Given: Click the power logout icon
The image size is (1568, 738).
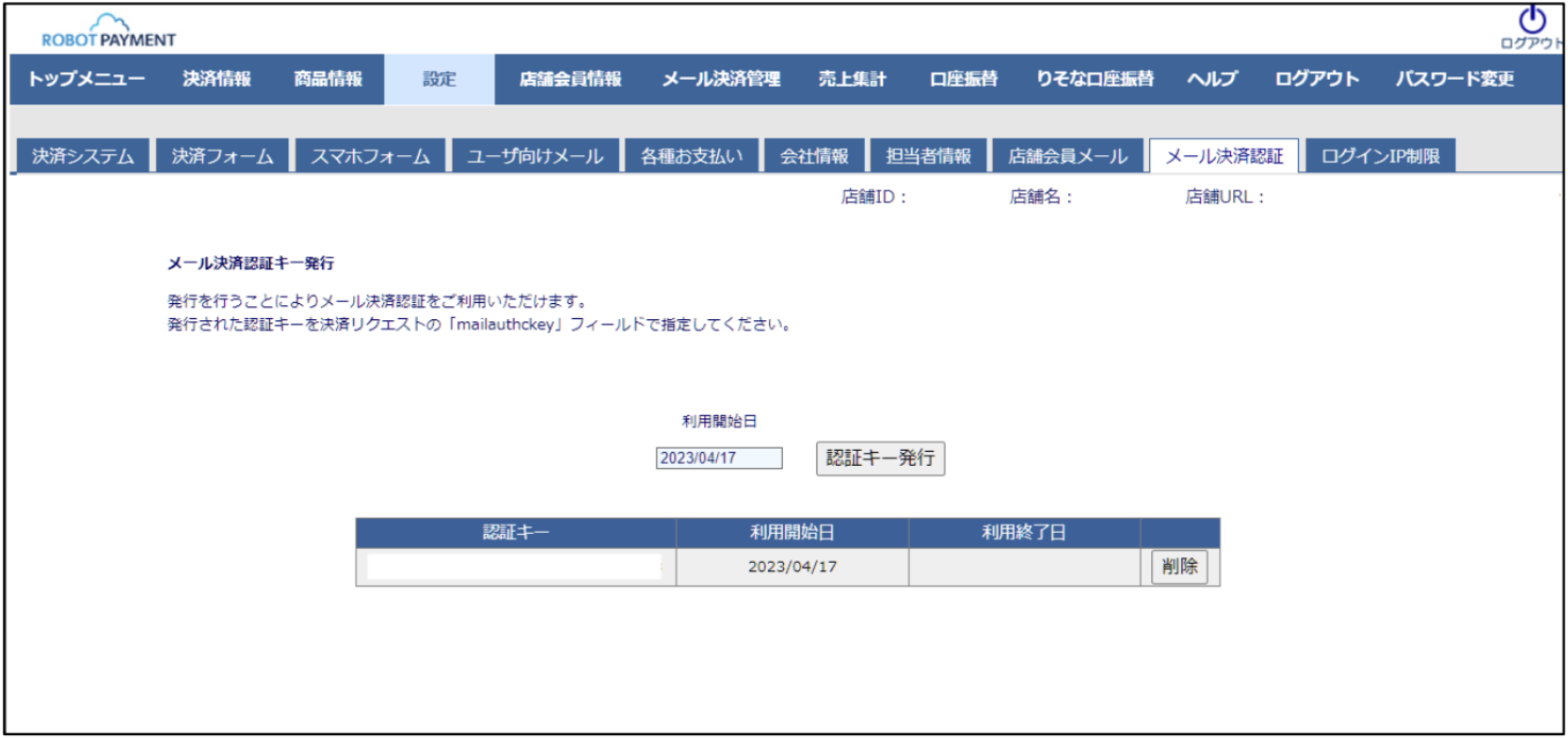Looking at the screenshot, I should coord(1532,21).
